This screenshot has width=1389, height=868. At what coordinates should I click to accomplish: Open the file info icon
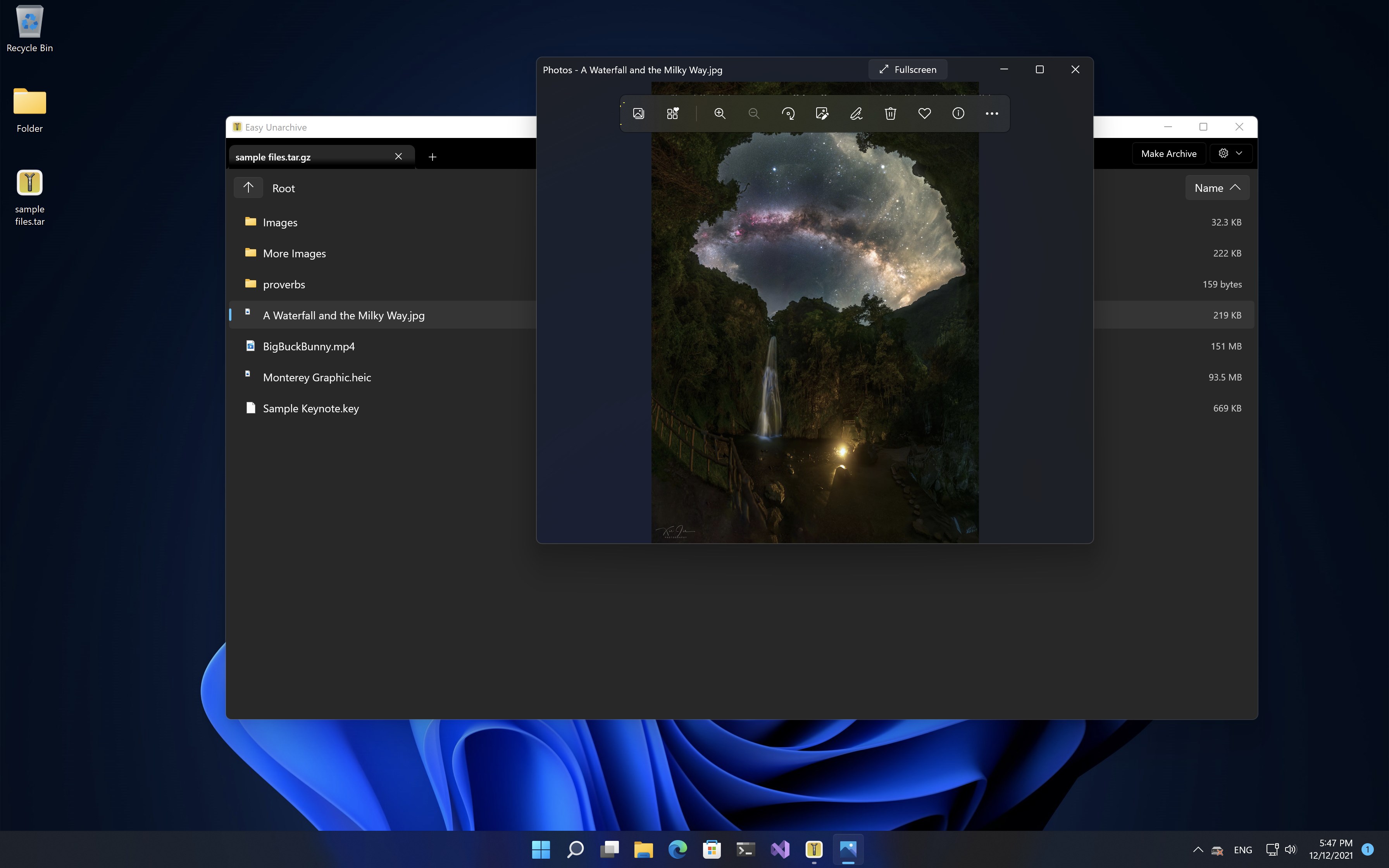click(958, 114)
